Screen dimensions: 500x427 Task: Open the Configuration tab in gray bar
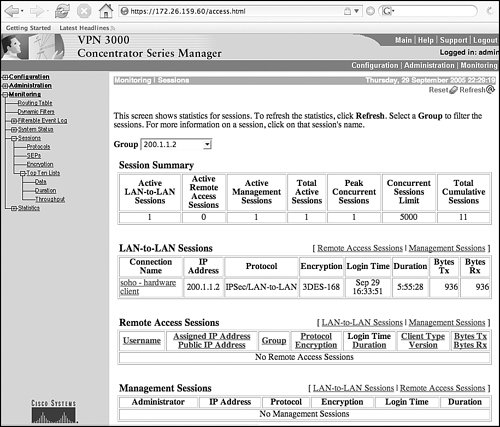pos(375,65)
